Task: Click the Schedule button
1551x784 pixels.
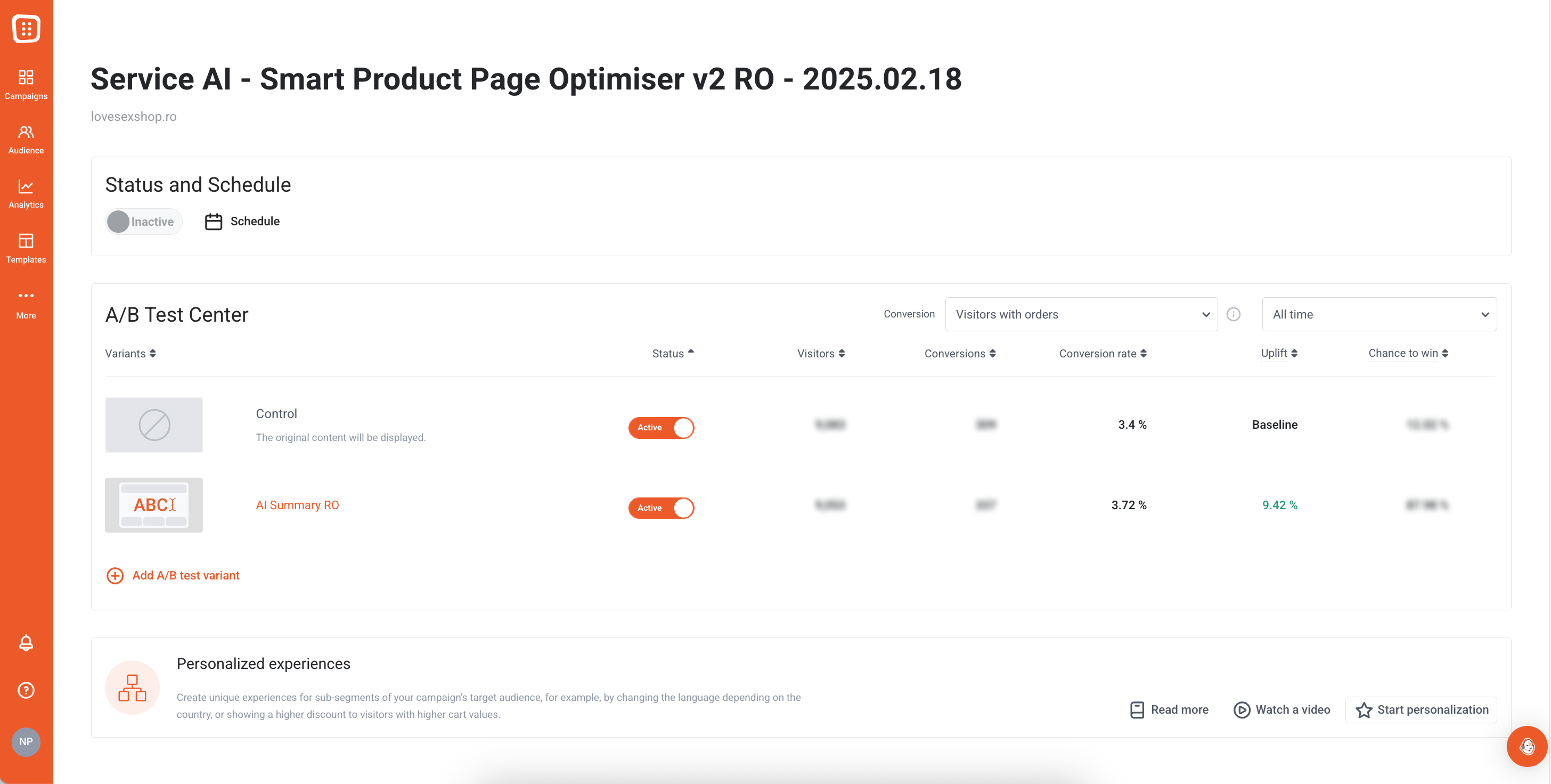Action: (x=243, y=222)
